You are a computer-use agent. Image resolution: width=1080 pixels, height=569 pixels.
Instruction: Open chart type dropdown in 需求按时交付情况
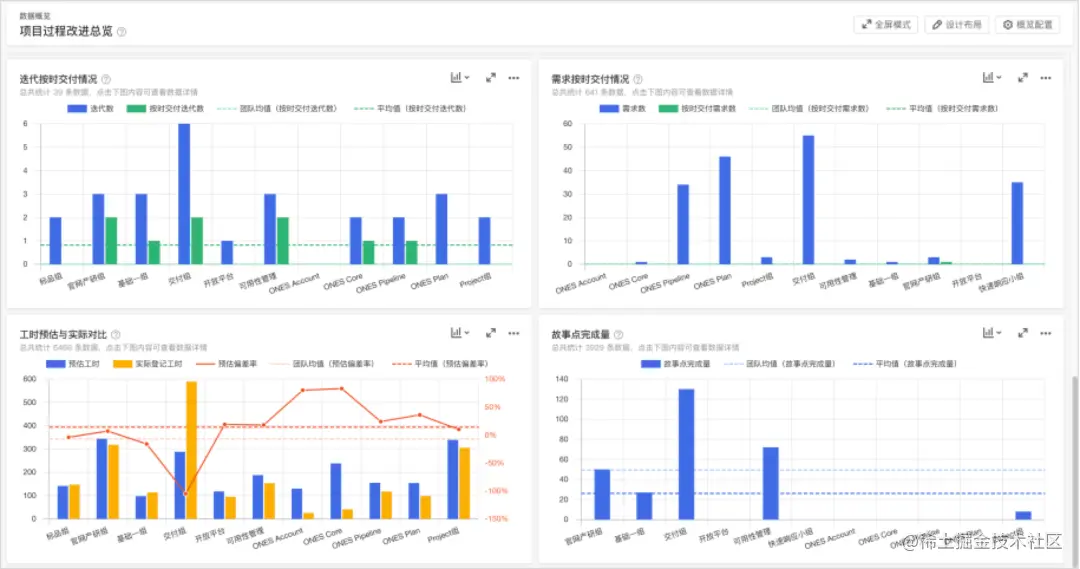pos(992,78)
